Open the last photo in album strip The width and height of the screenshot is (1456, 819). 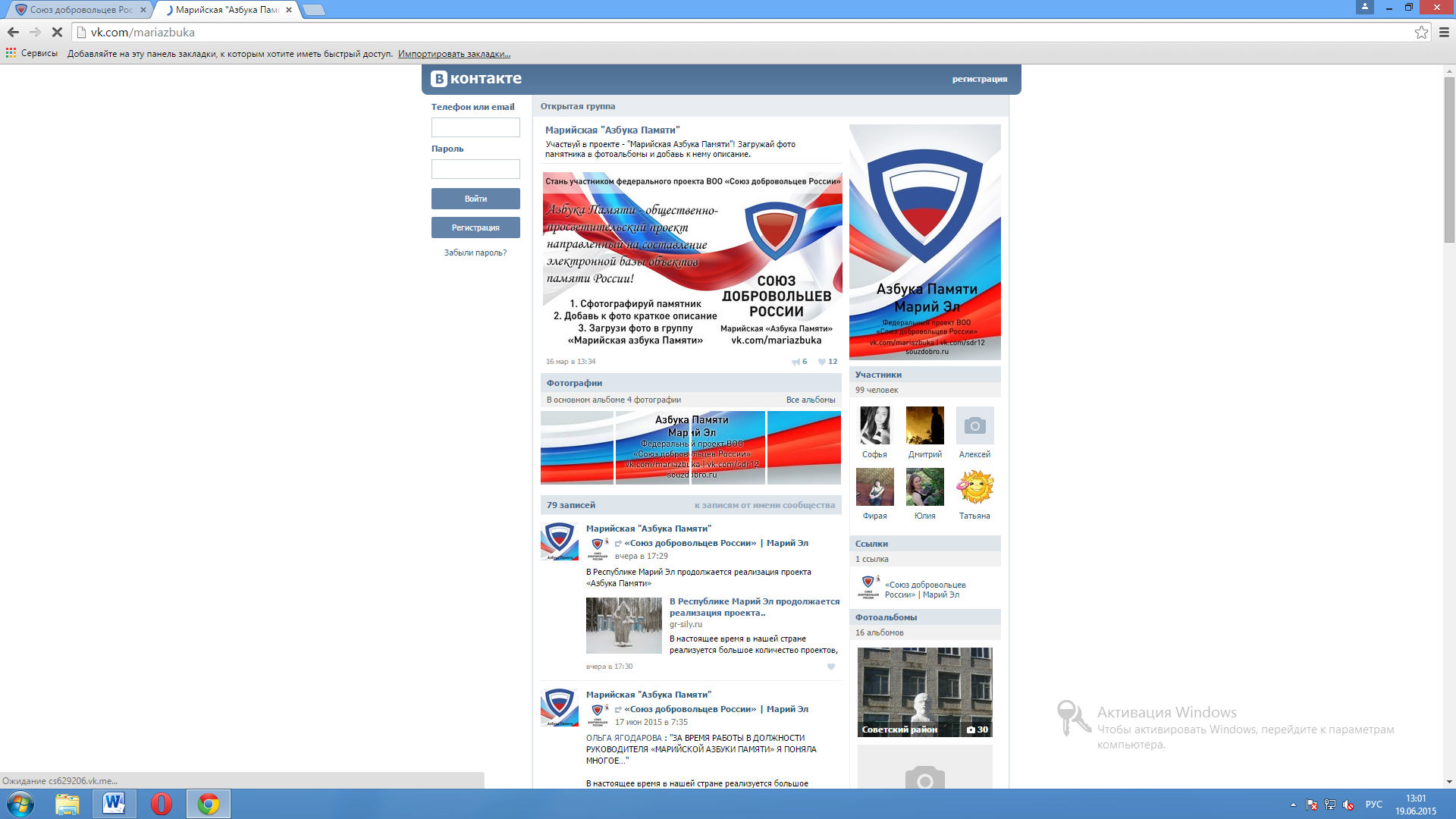click(804, 447)
